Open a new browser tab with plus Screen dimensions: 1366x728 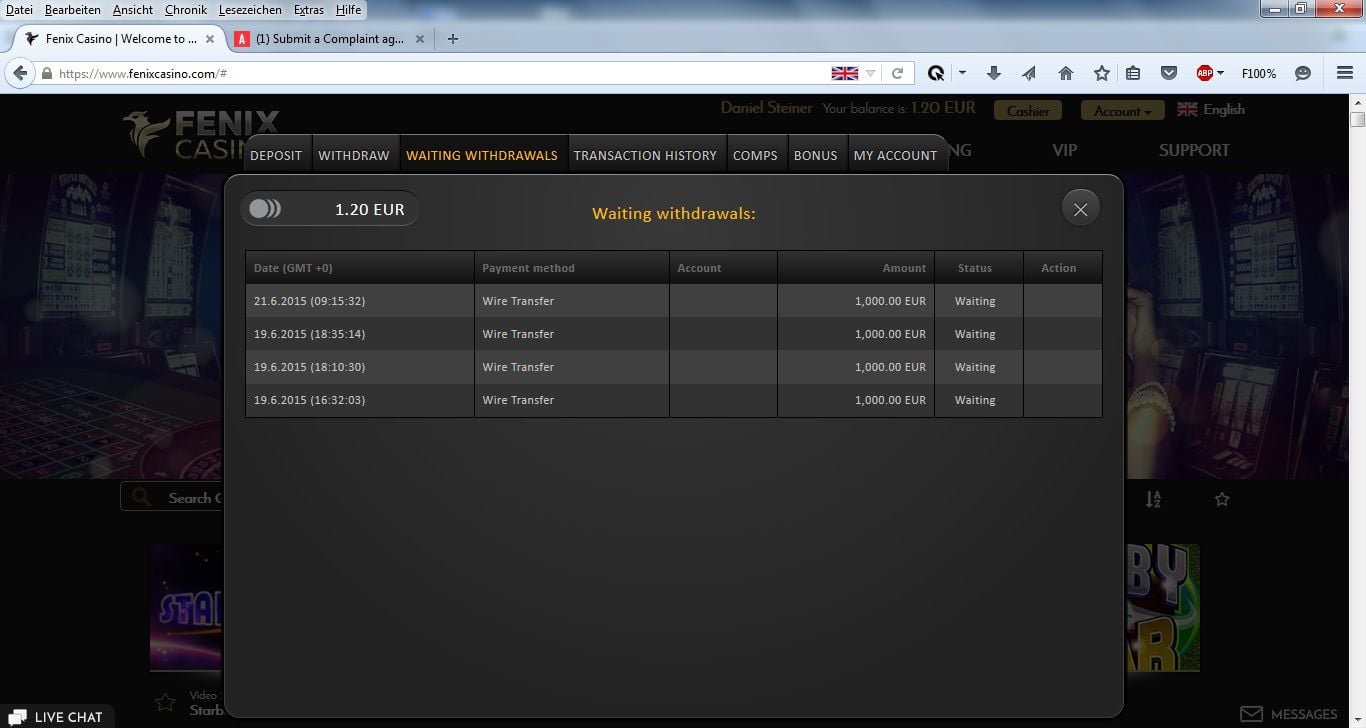[x=453, y=39]
